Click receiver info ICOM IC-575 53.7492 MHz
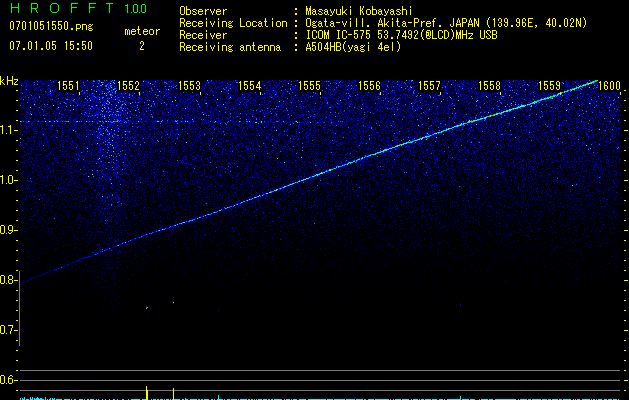Screen dimensions: 629x400 click(x=401, y=35)
